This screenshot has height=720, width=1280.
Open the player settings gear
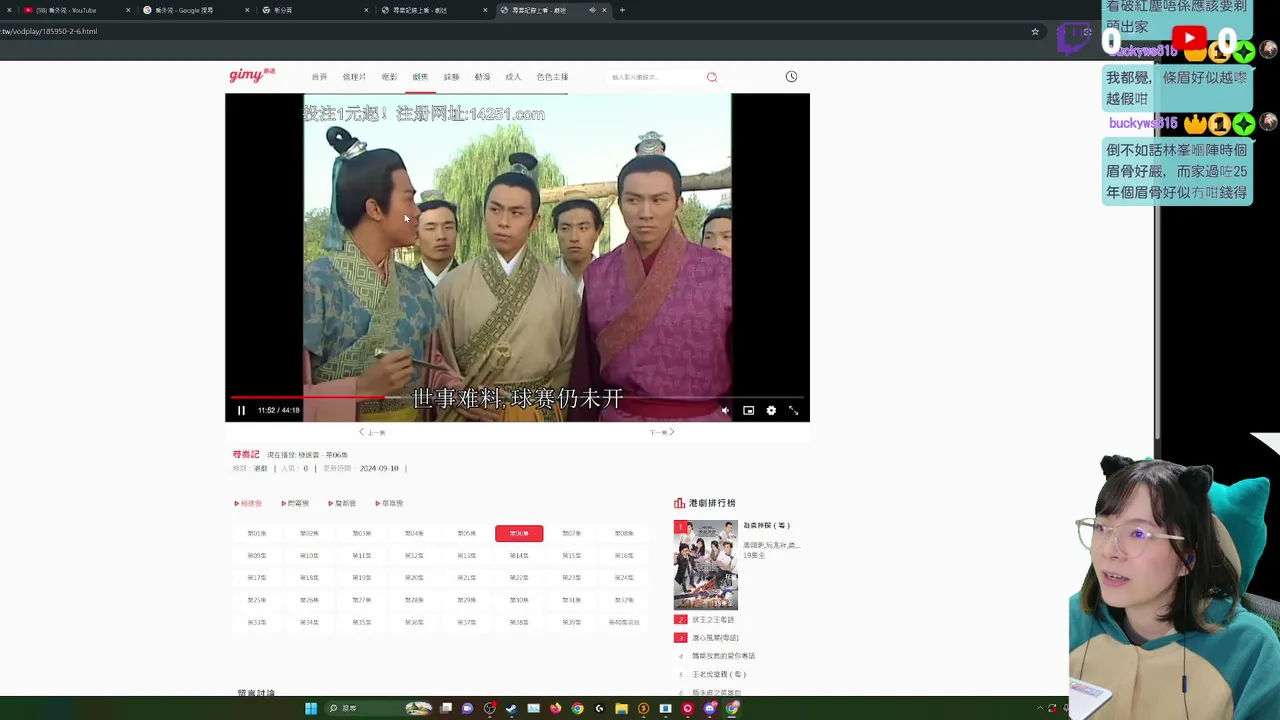click(x=771, y=410)
